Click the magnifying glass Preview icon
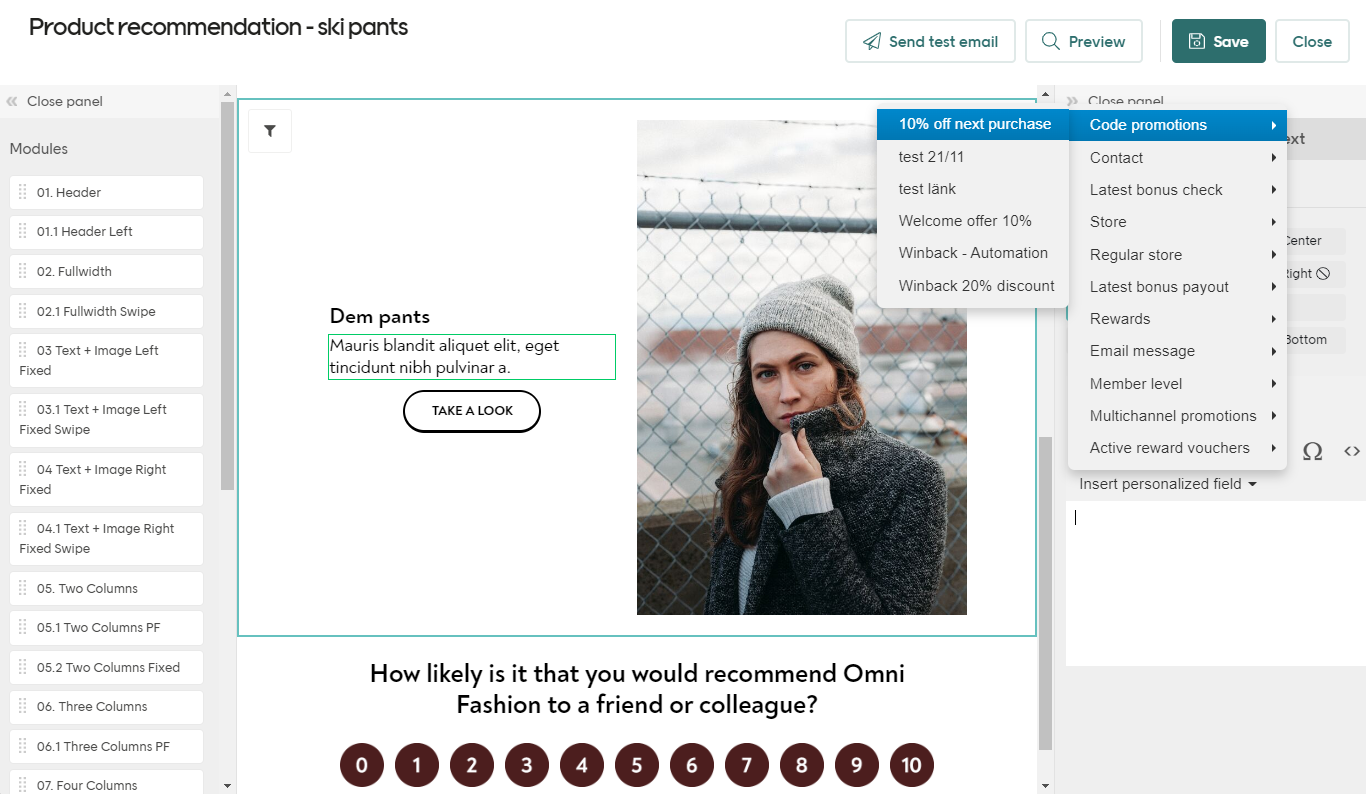Viewport: 1366px width, 794px height. 1050,42
